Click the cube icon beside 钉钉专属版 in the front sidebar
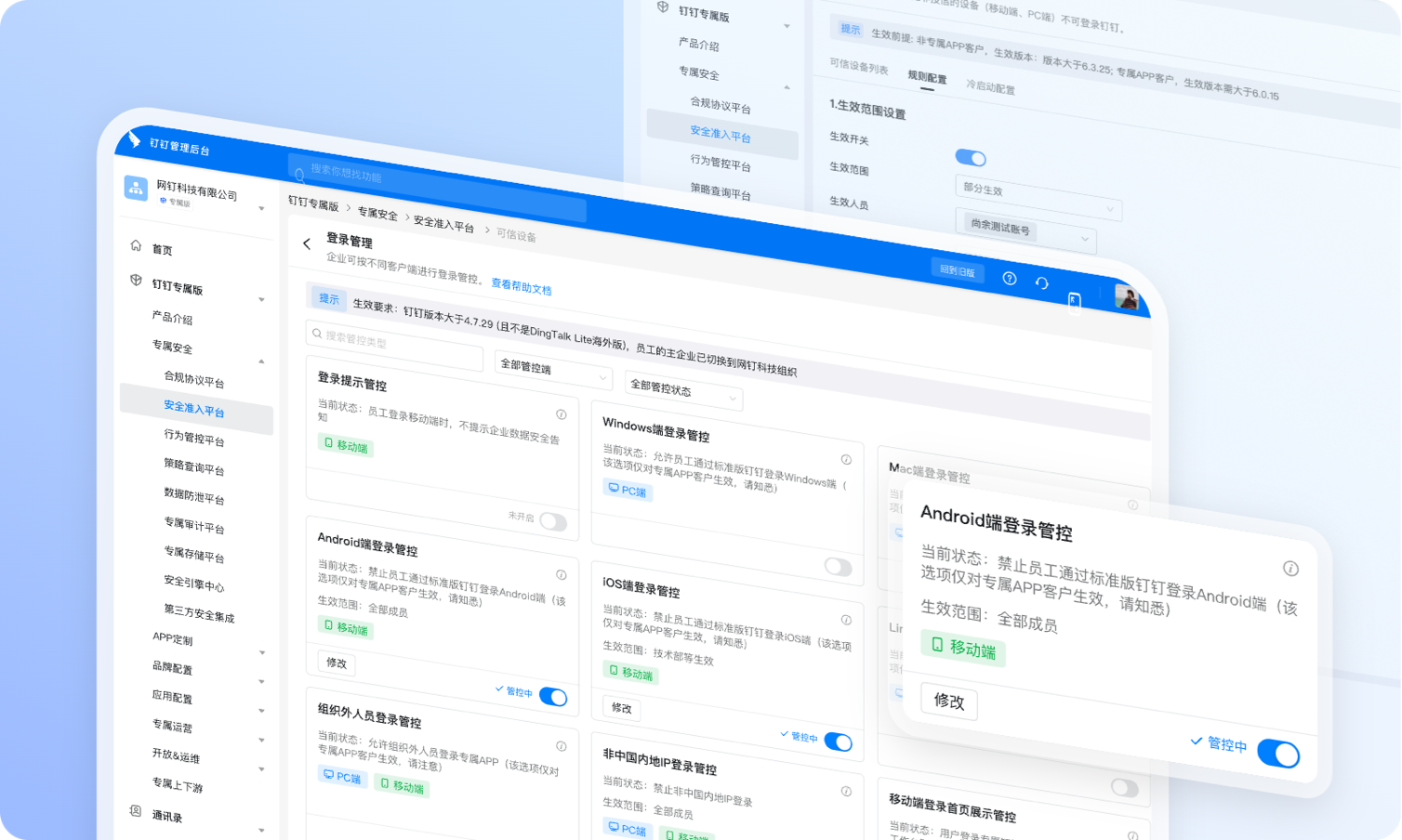The height and width of the screenshot is (840, 1402). [136, 280]
